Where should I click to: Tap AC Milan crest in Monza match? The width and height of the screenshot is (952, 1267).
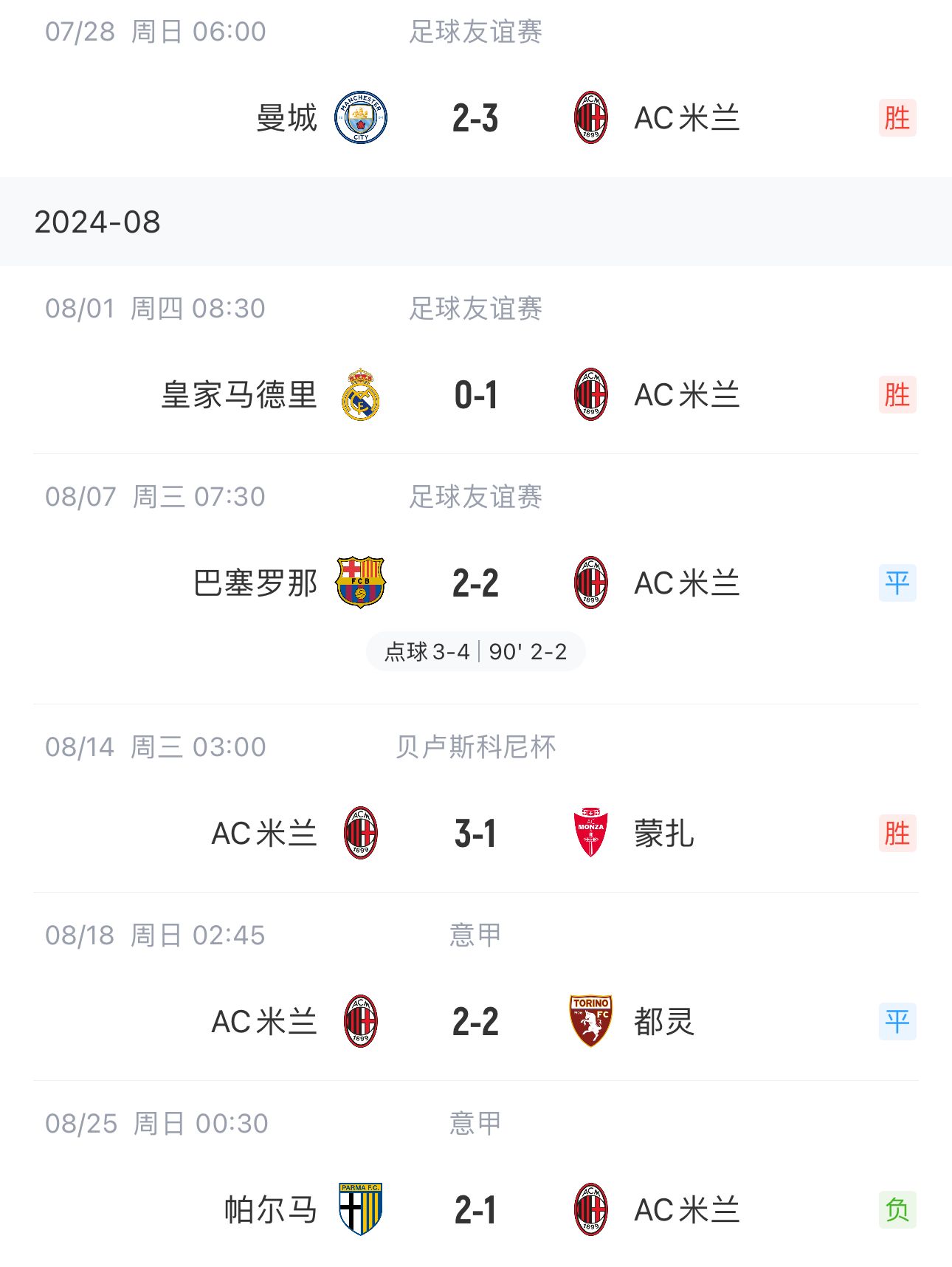[361, 833]
